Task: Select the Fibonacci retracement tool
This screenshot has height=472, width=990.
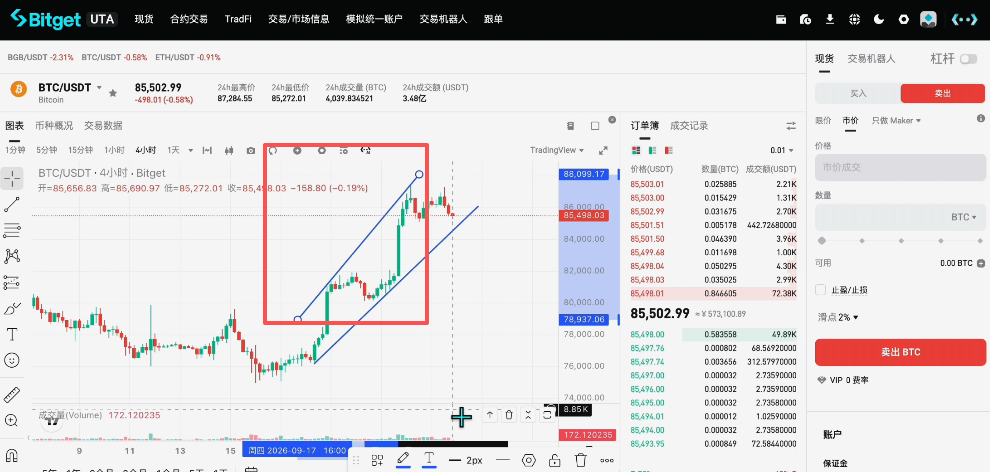Action: click(x=12, y=230)
